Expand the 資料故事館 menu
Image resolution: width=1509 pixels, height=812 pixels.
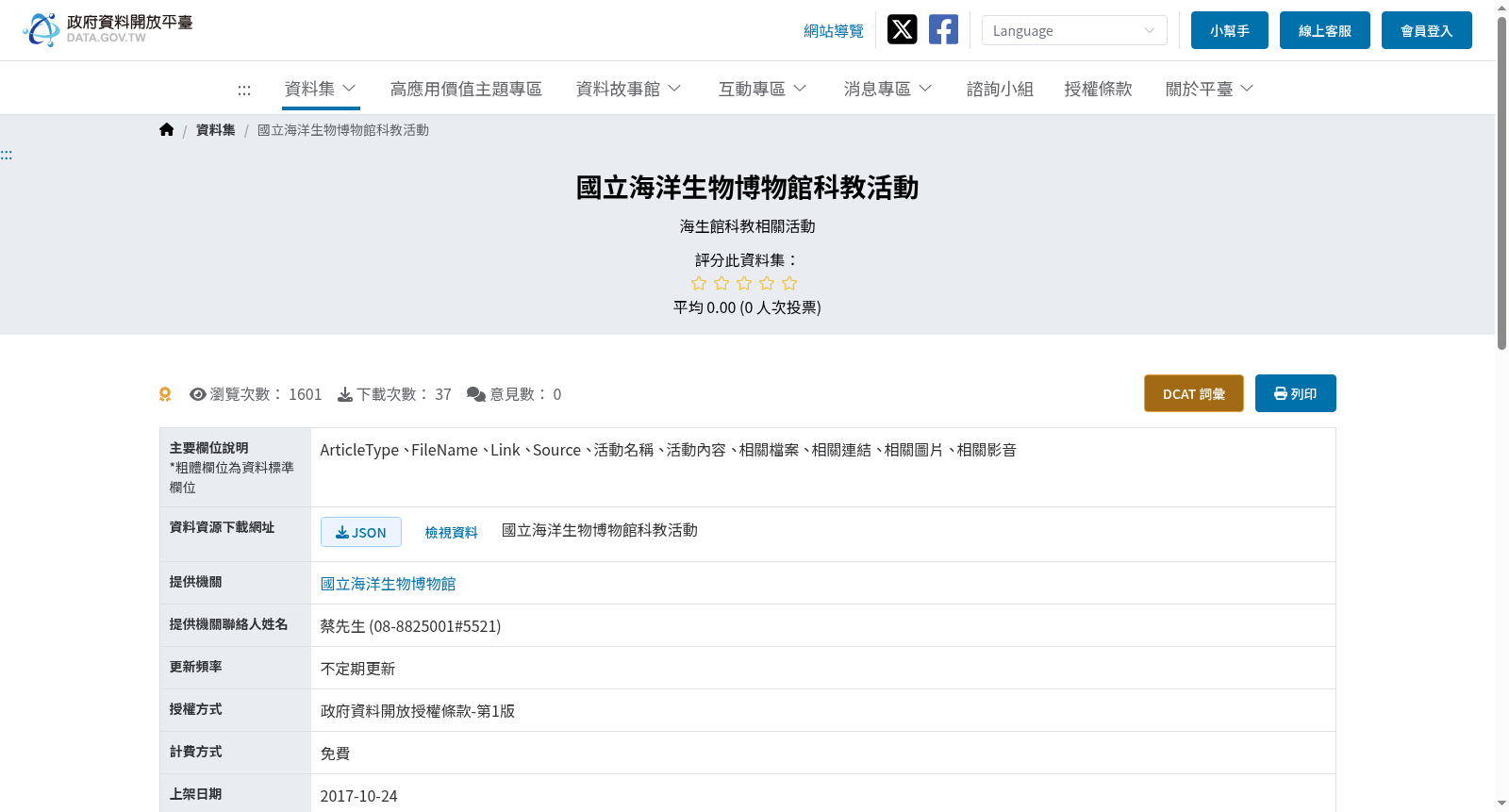pyautogui.click(x=628, y=89)
